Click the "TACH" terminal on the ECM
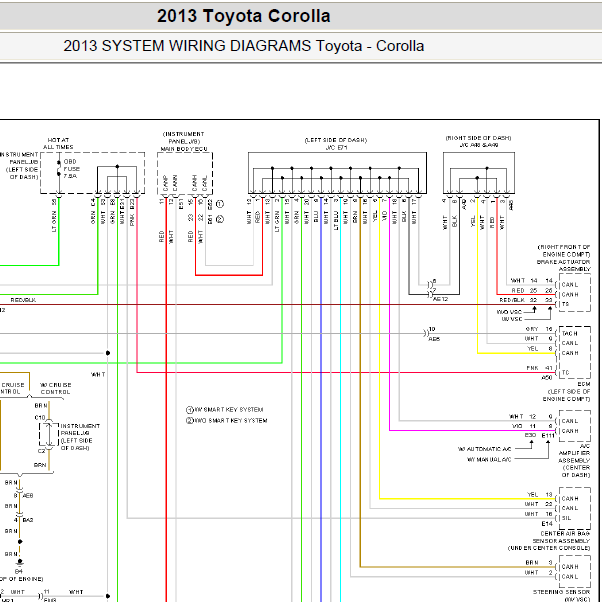The image size is (602, 602). point(569,333)
